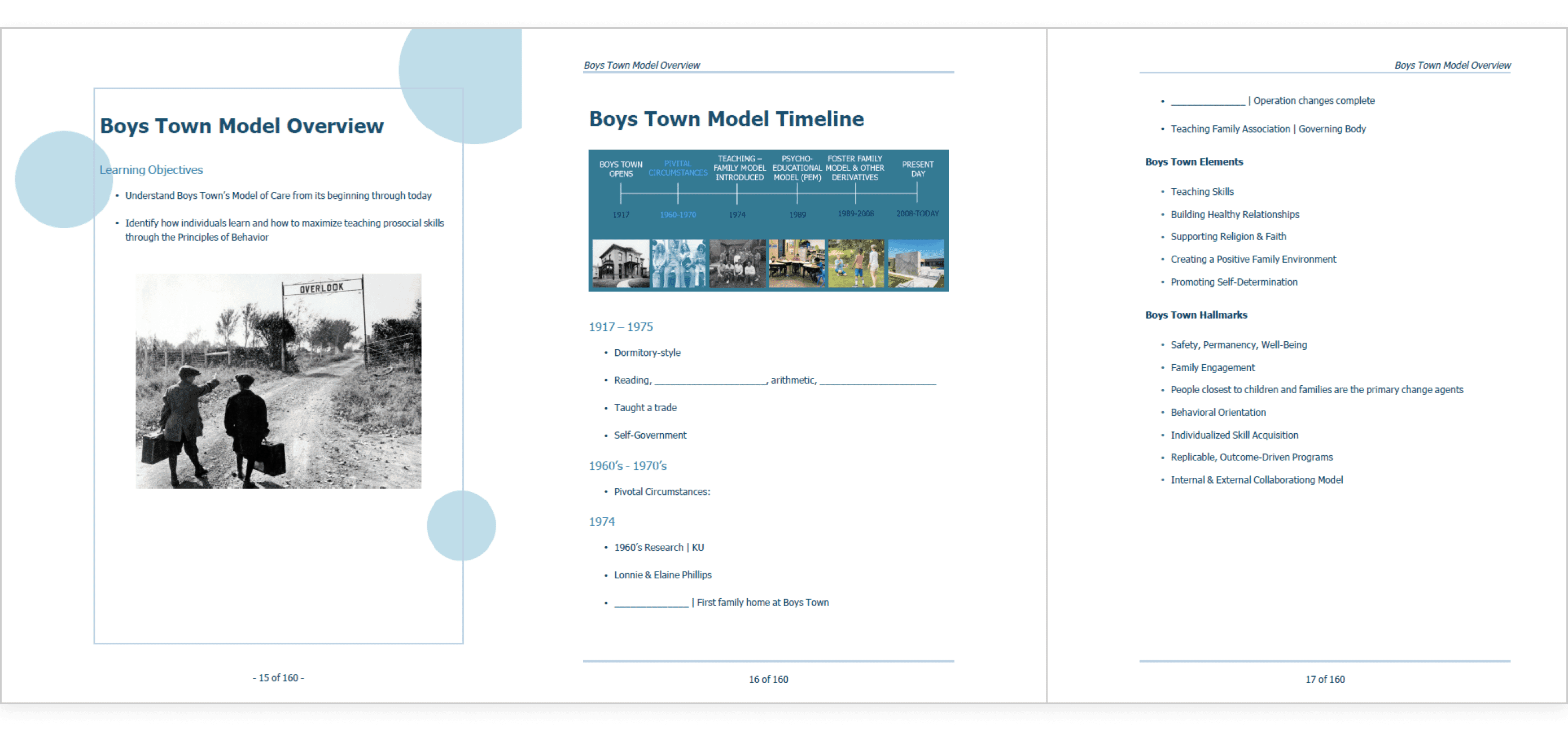Click page number '- 15 of 160 -'
The width and height of the screenshot is (1568, 732).
click(278, 677)
